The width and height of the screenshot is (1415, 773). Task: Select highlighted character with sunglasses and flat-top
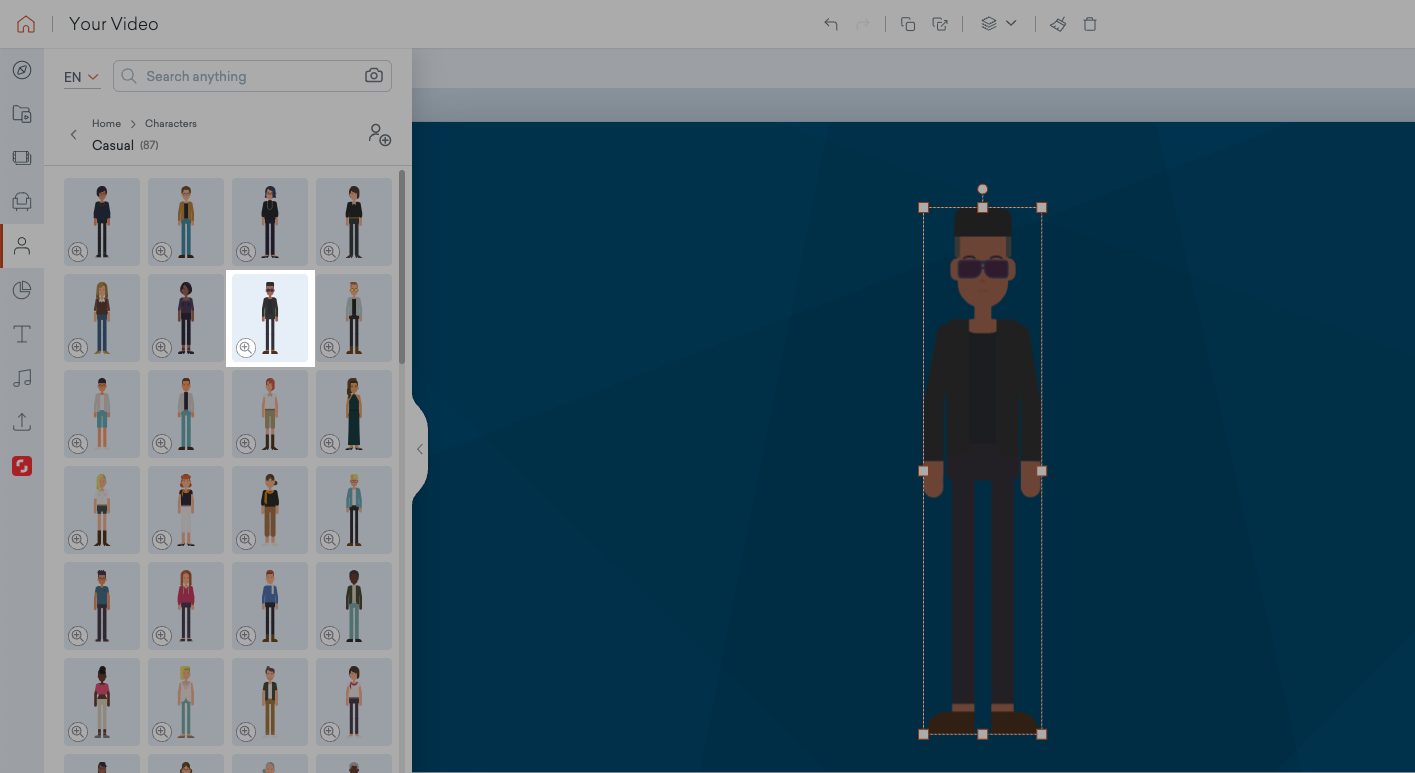270,318
